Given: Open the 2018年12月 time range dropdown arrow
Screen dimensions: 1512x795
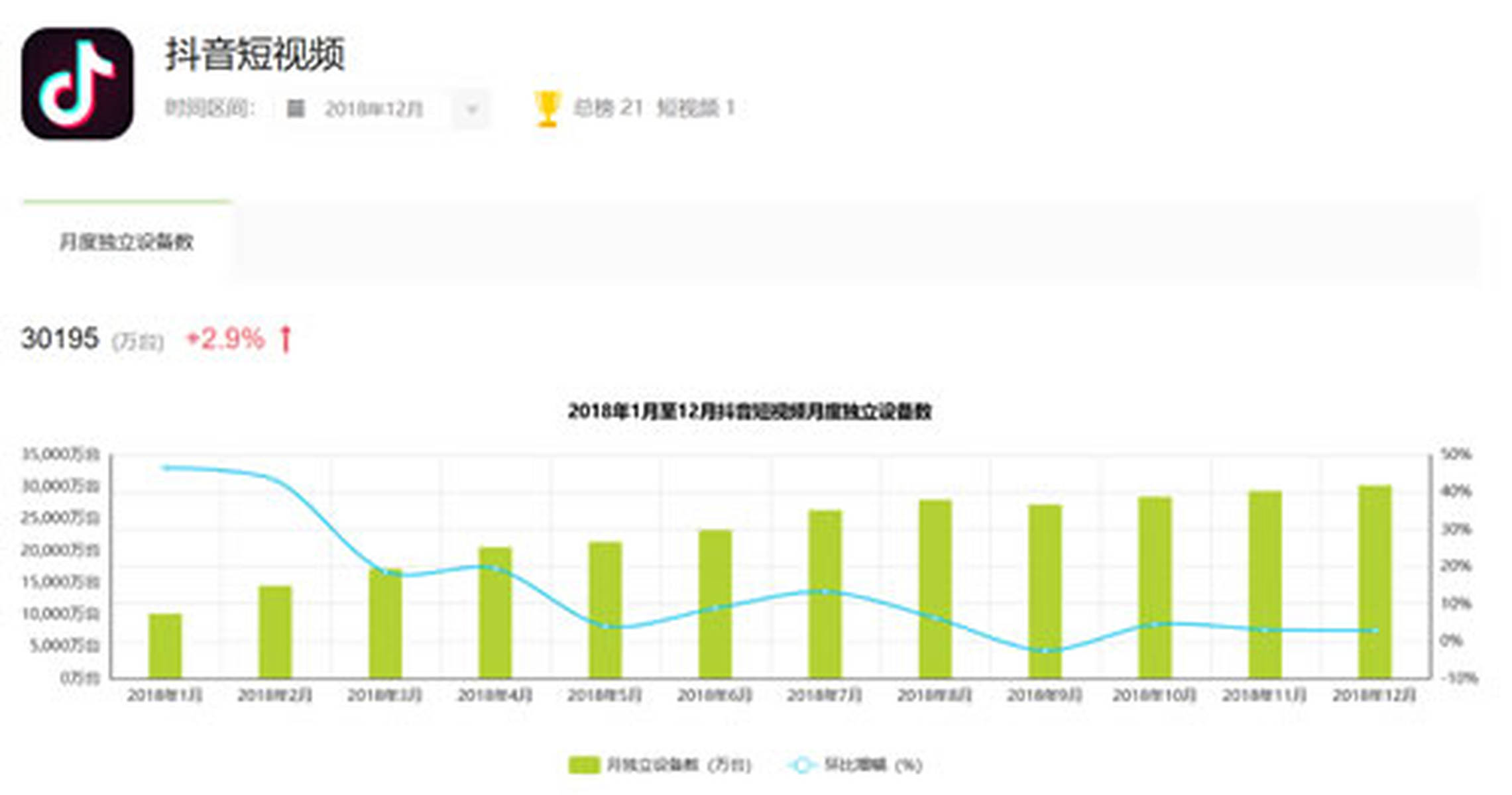Looking at the screenshot, I should [472, 109].
